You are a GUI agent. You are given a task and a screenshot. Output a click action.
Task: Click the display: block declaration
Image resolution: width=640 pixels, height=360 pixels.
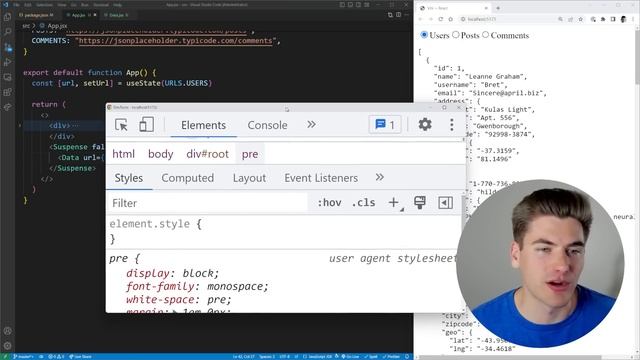172,273
